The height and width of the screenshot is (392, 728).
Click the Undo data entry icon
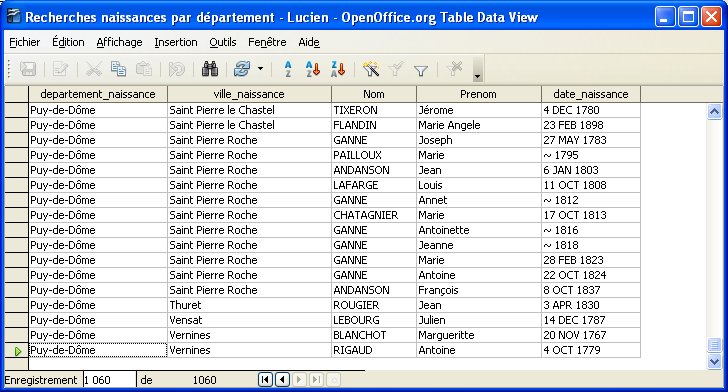[176, 69]
